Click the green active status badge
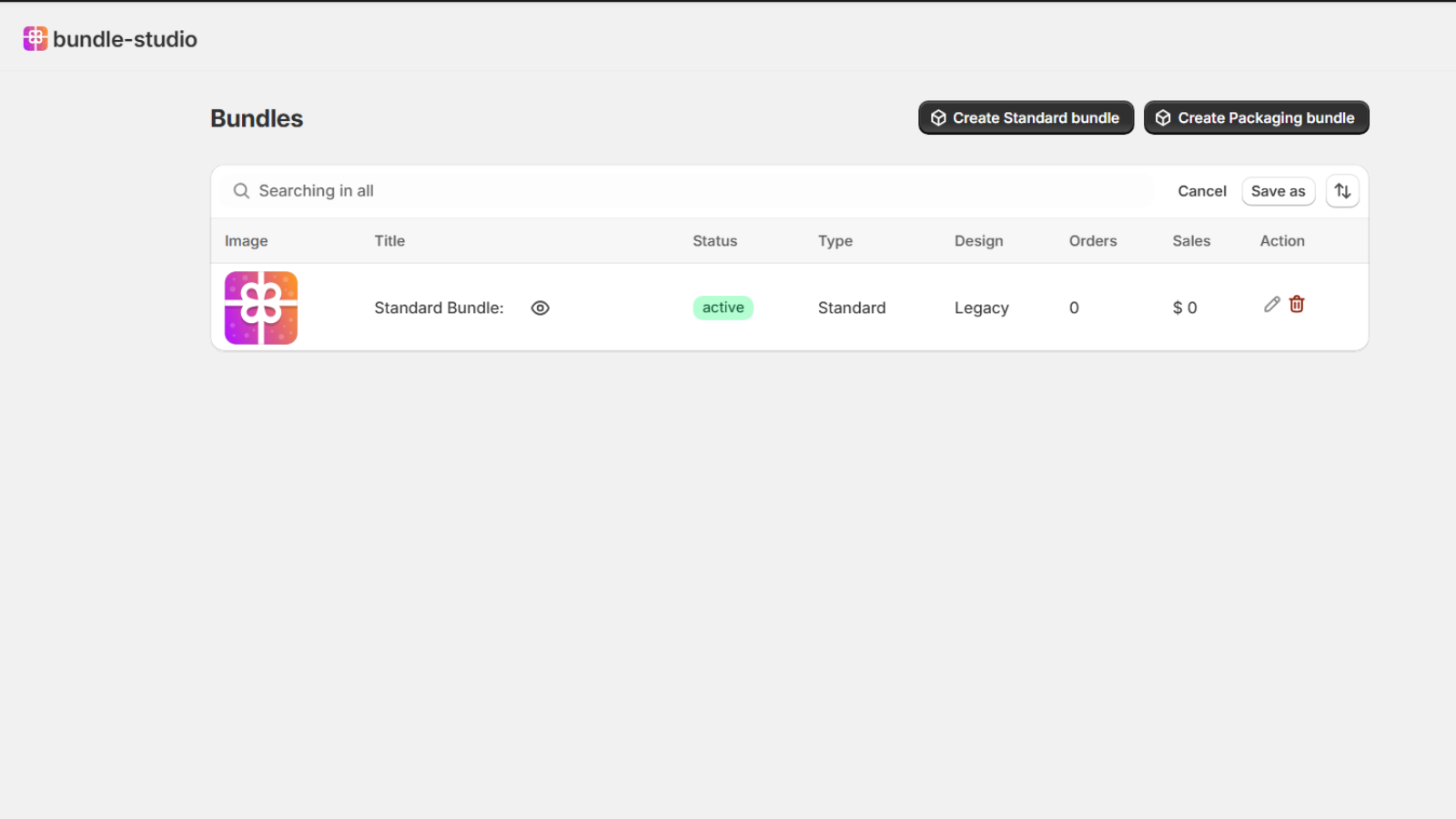This screenshot has width=1456, height=819. point(723,308)
